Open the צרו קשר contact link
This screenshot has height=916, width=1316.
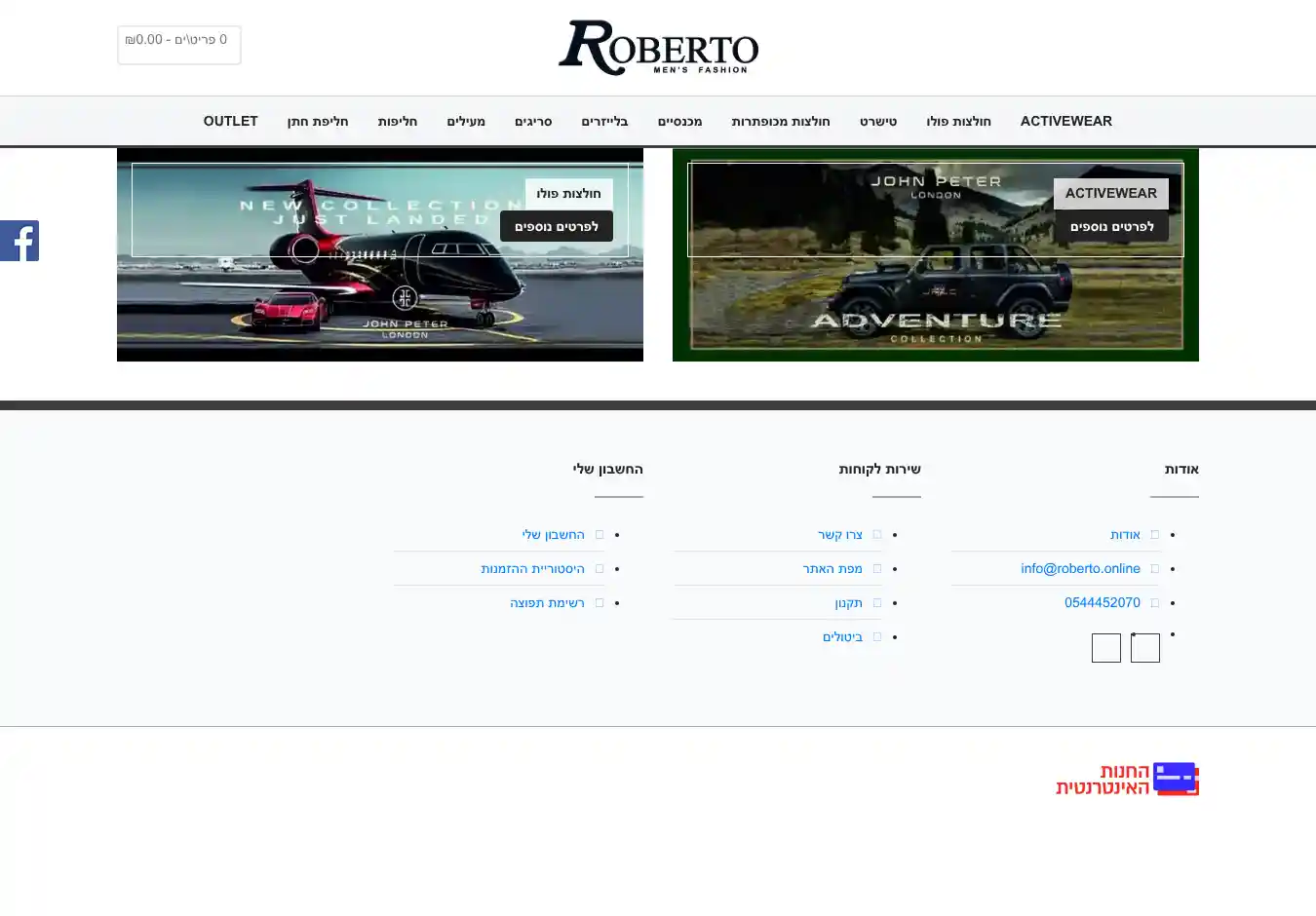point(839,535)
